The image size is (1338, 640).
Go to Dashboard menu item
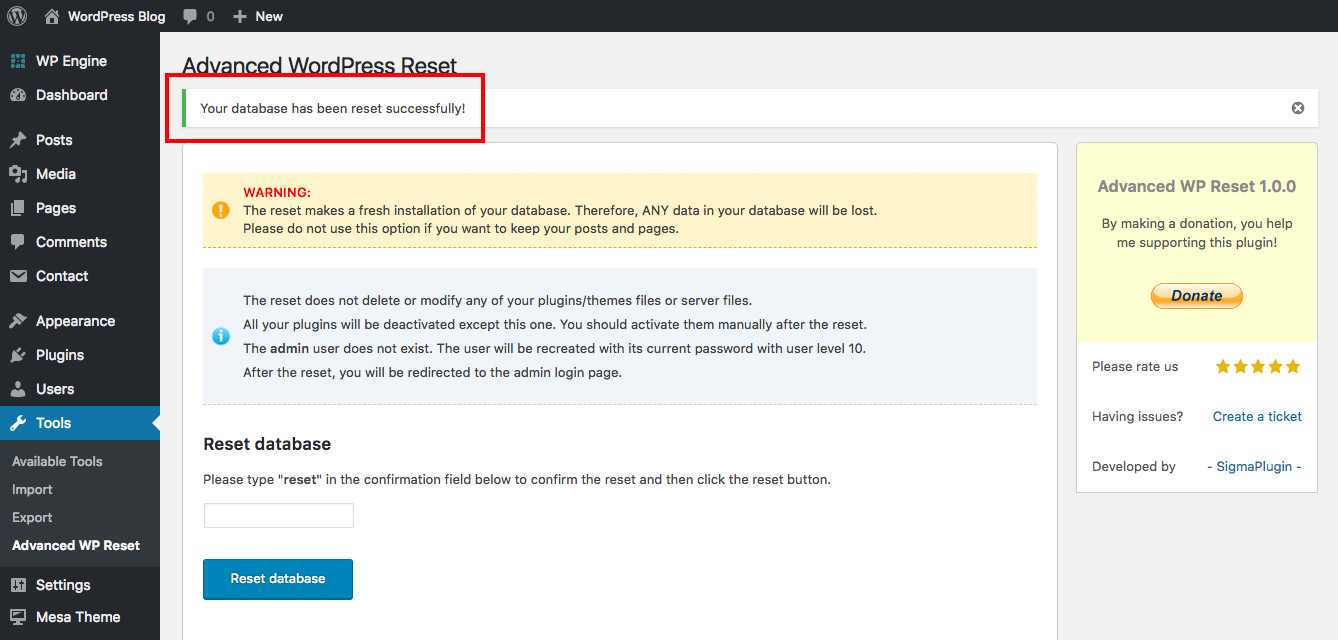(72, 95)
